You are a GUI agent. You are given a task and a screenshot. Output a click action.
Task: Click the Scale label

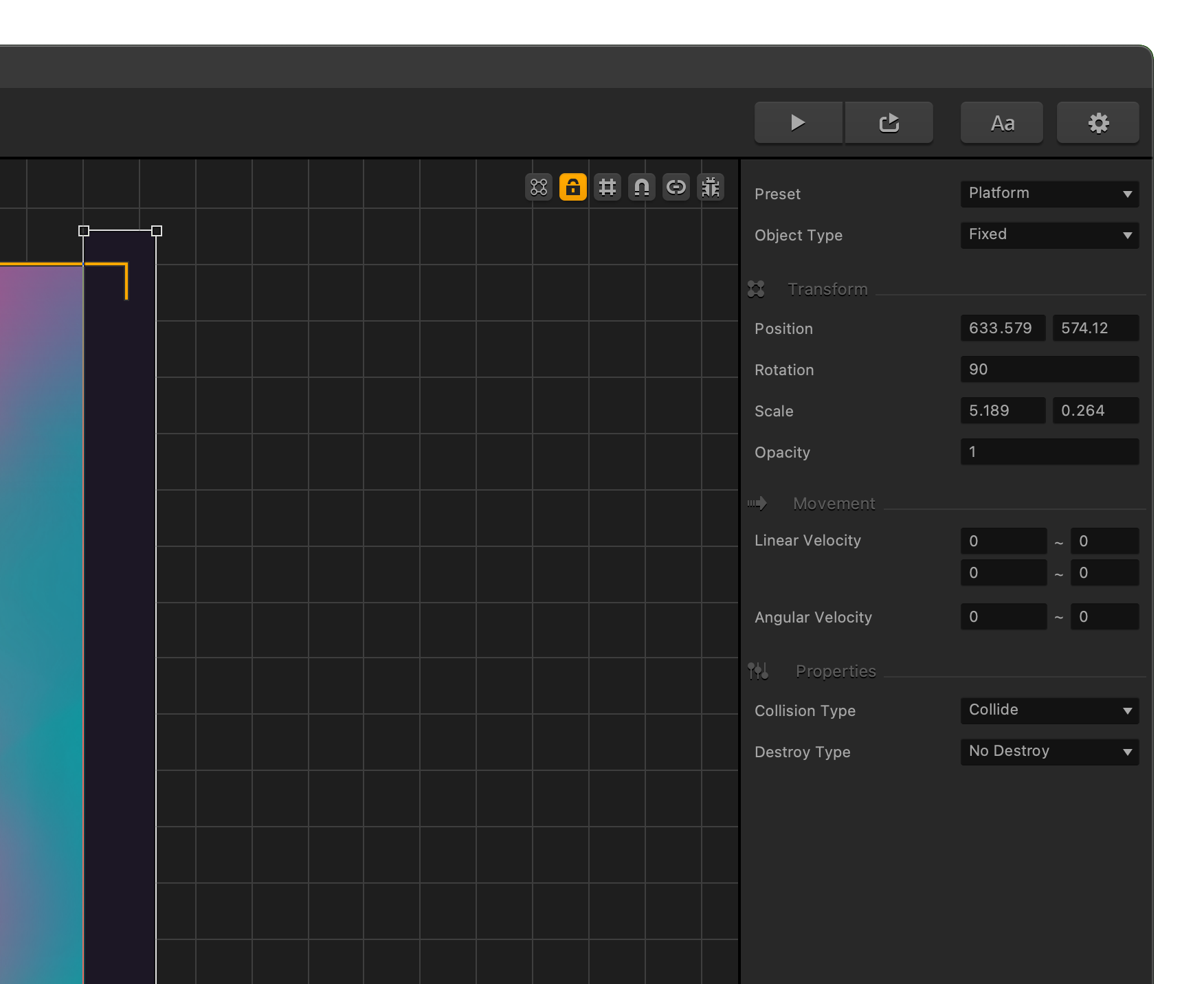pyautogui.click(x=774, y=412)
